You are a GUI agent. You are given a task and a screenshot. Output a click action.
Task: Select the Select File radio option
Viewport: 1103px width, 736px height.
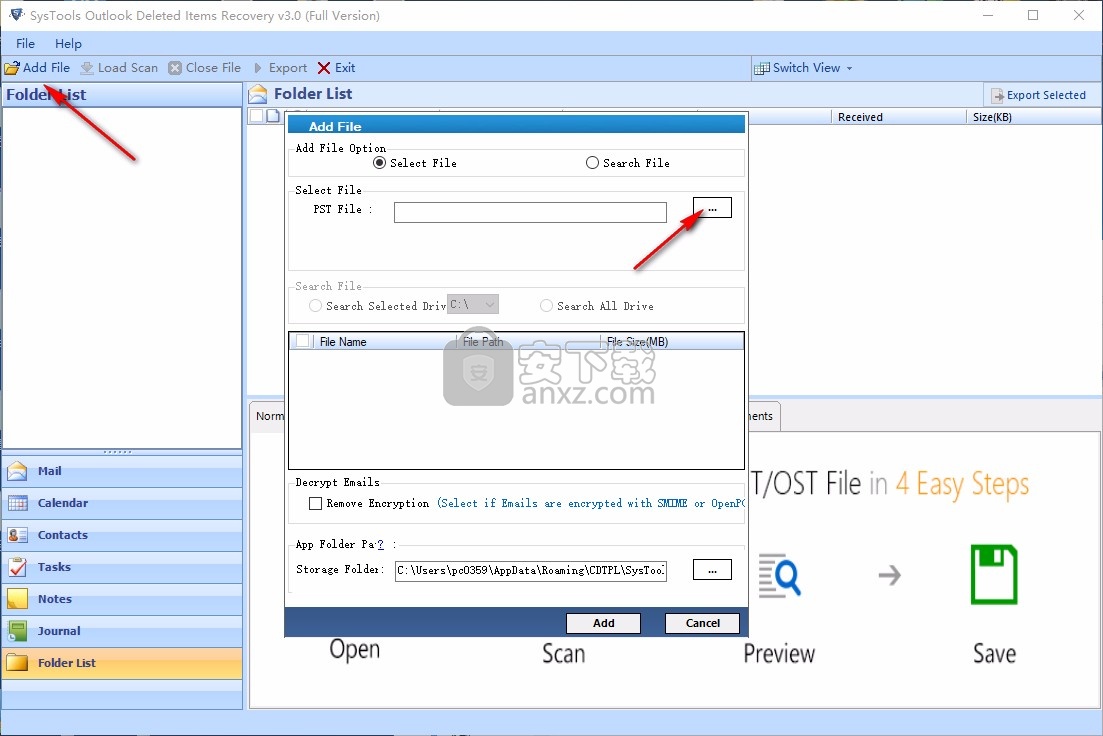coord(379,163)
